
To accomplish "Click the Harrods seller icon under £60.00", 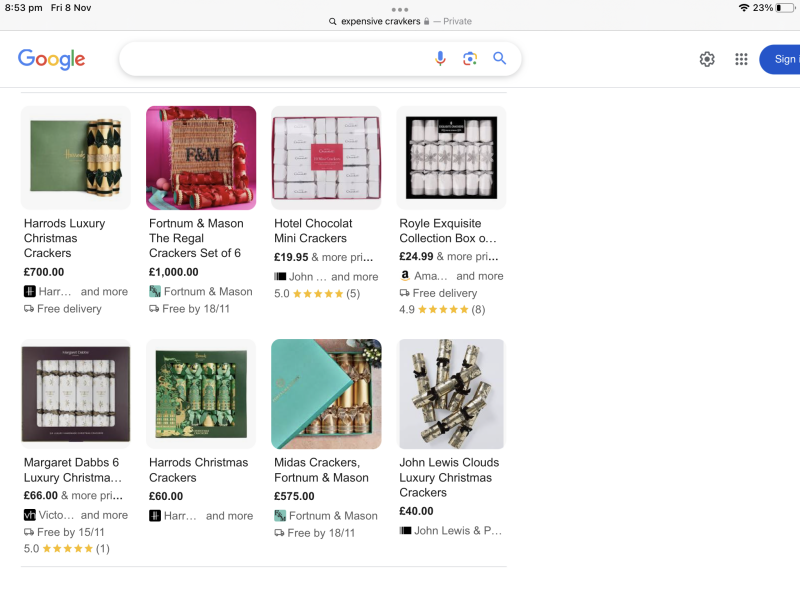I will 155,515.
